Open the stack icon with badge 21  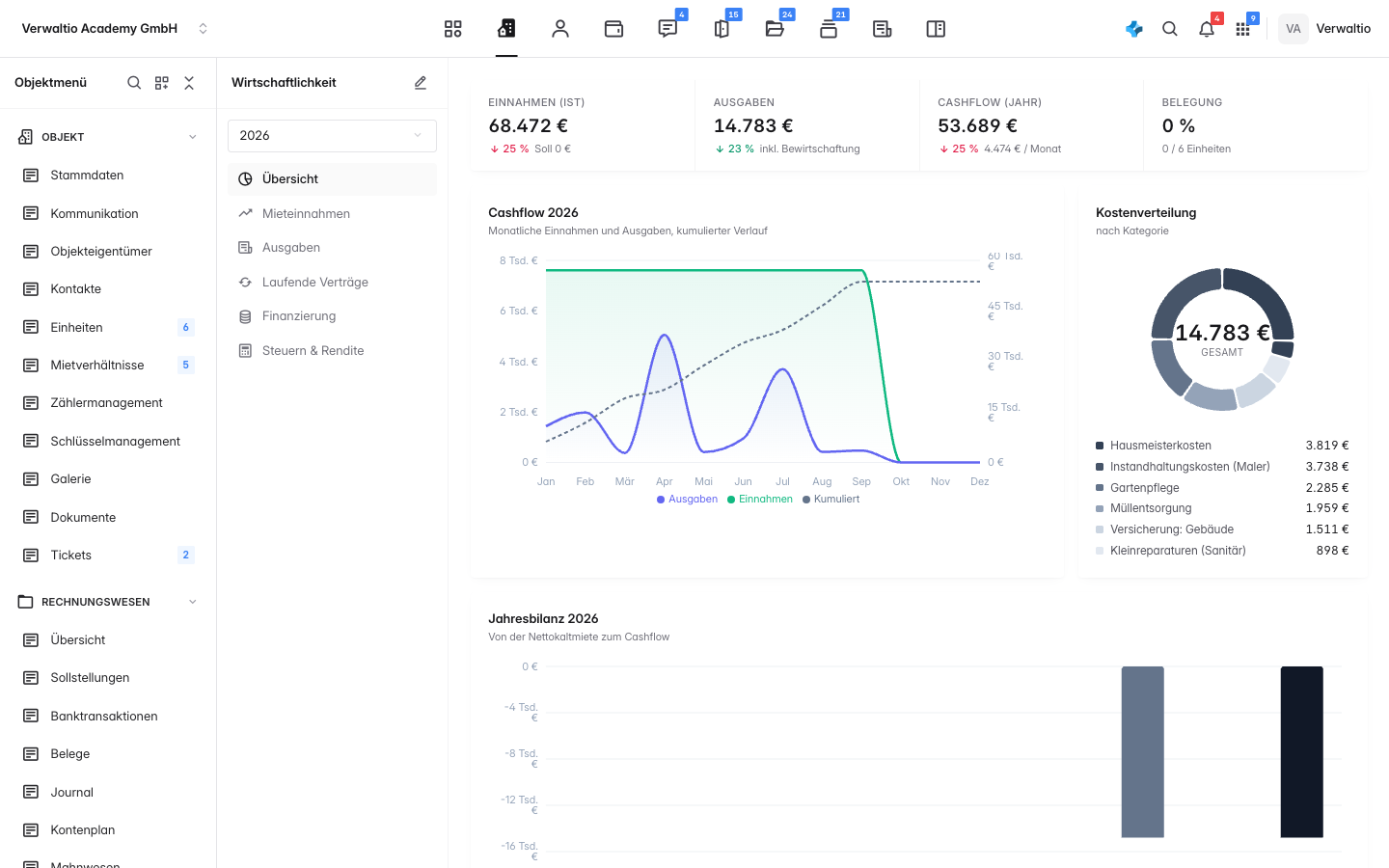coord(829,29)
